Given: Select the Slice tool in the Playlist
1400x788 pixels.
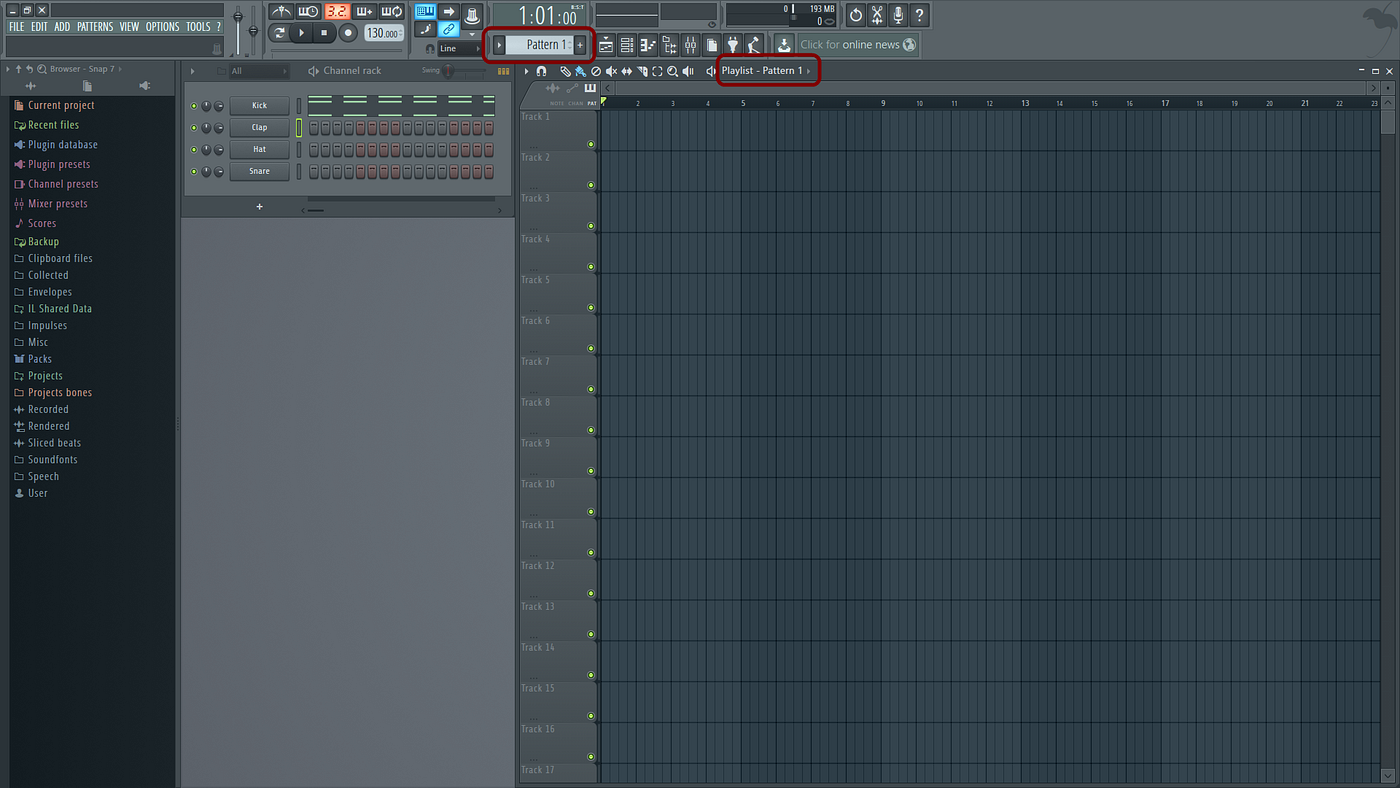Looking at the screenshot, I should 642,71.
